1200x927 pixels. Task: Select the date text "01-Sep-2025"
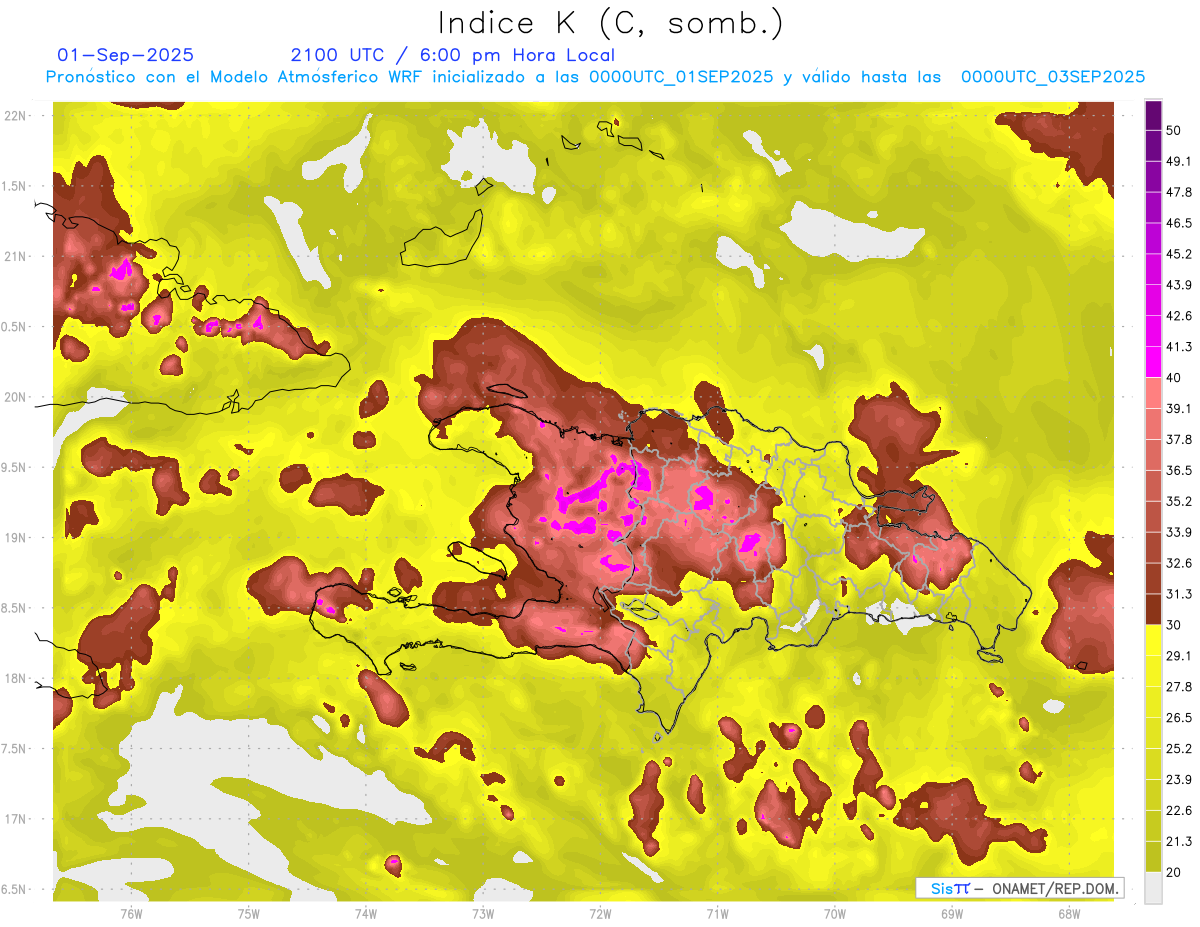coord(126,55)
